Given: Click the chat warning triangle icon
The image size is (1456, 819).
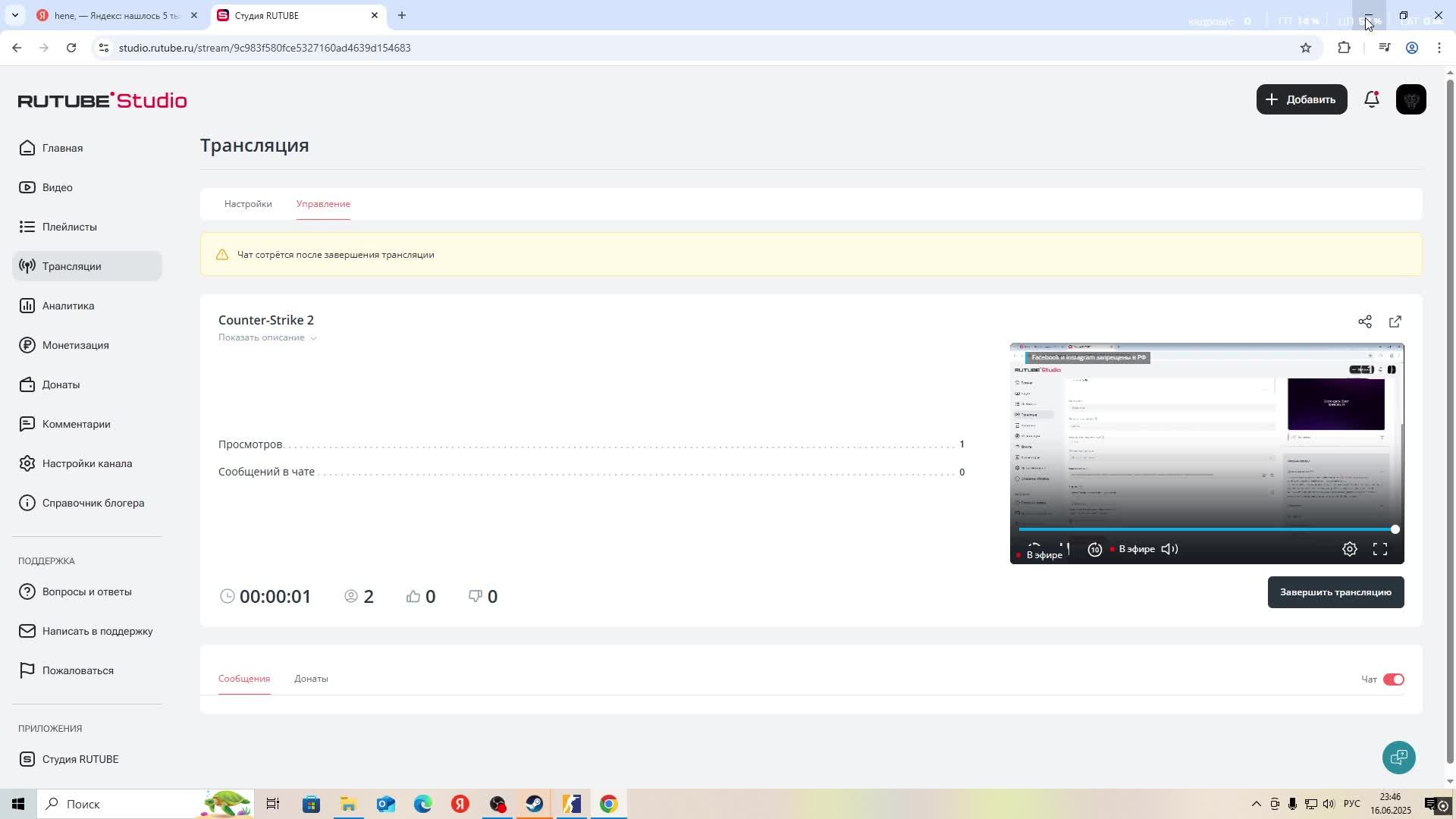Looking at the screenshot, I should [222, 255].
